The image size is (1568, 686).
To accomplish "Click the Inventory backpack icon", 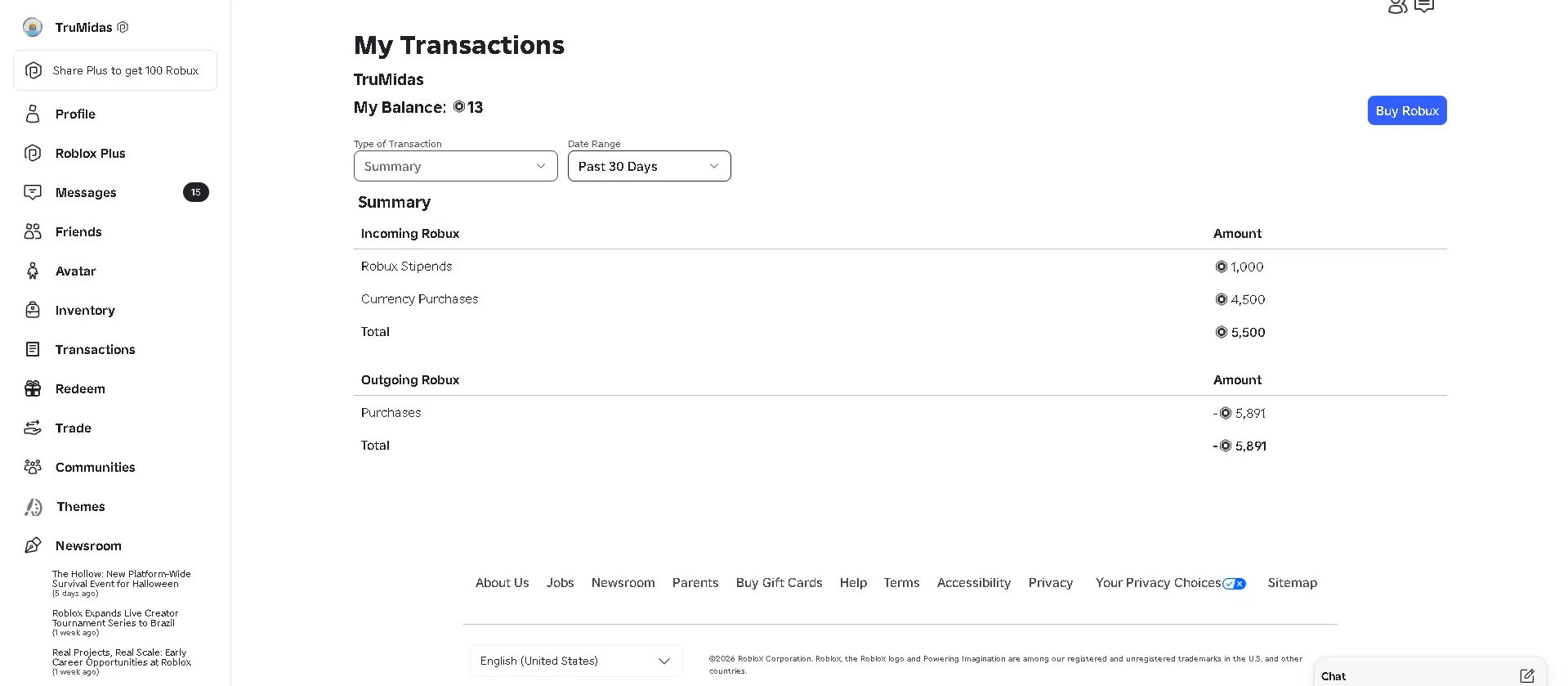I will click(33, 310).
